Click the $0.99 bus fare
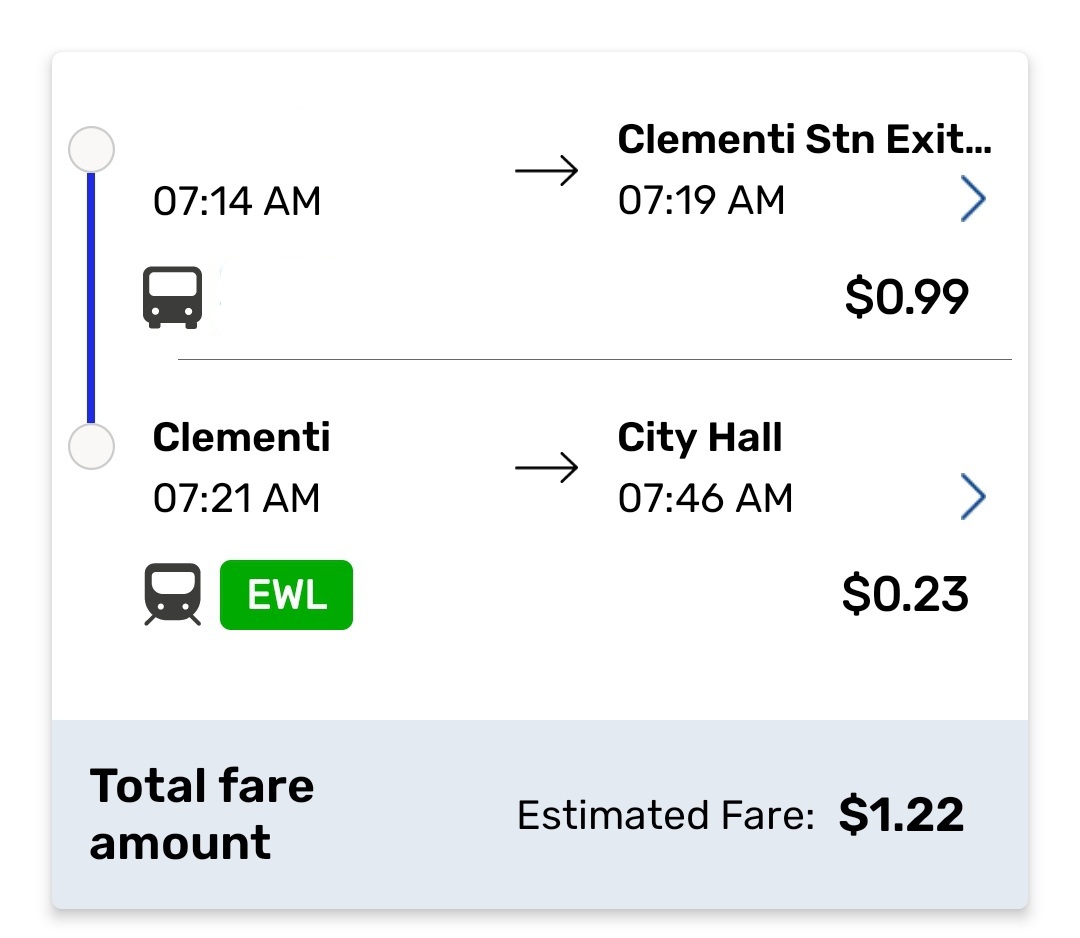 (x=906, y=296)
